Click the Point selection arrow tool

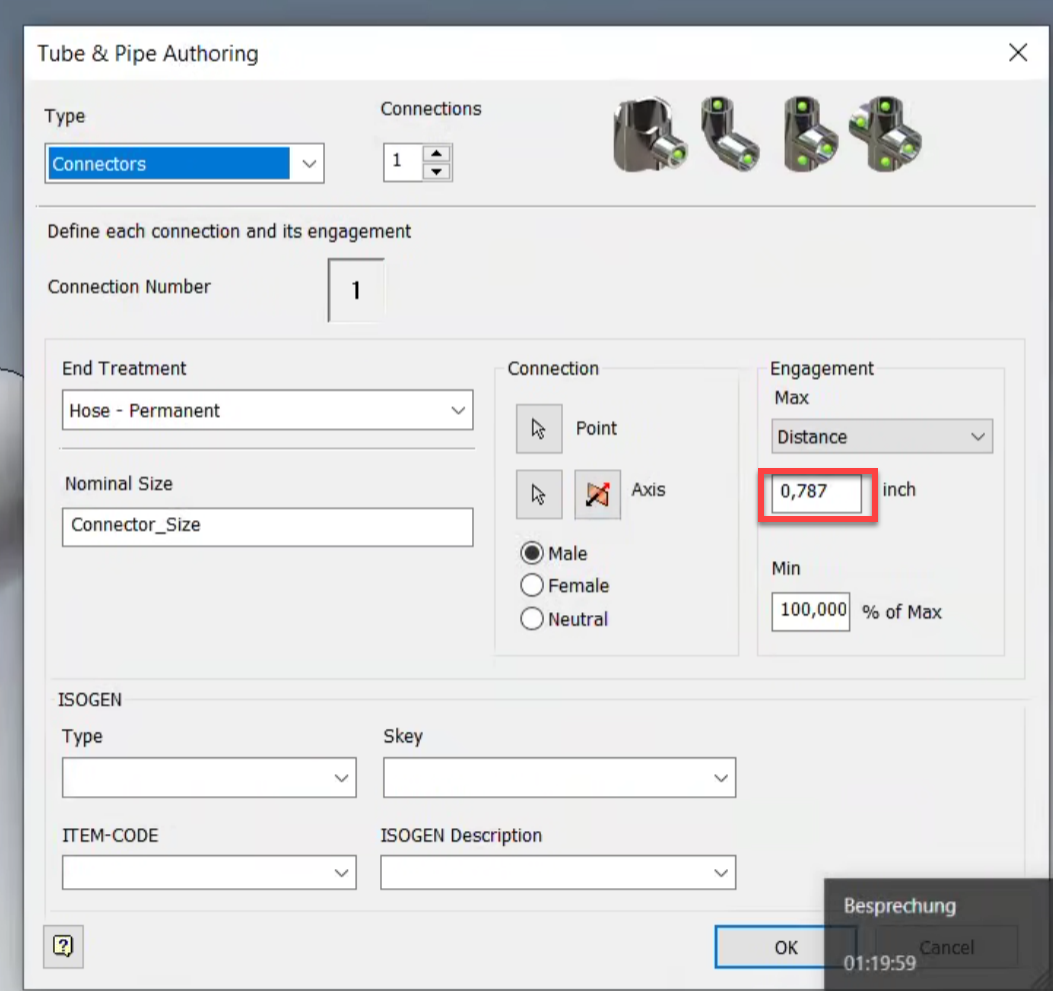(538, 428)
